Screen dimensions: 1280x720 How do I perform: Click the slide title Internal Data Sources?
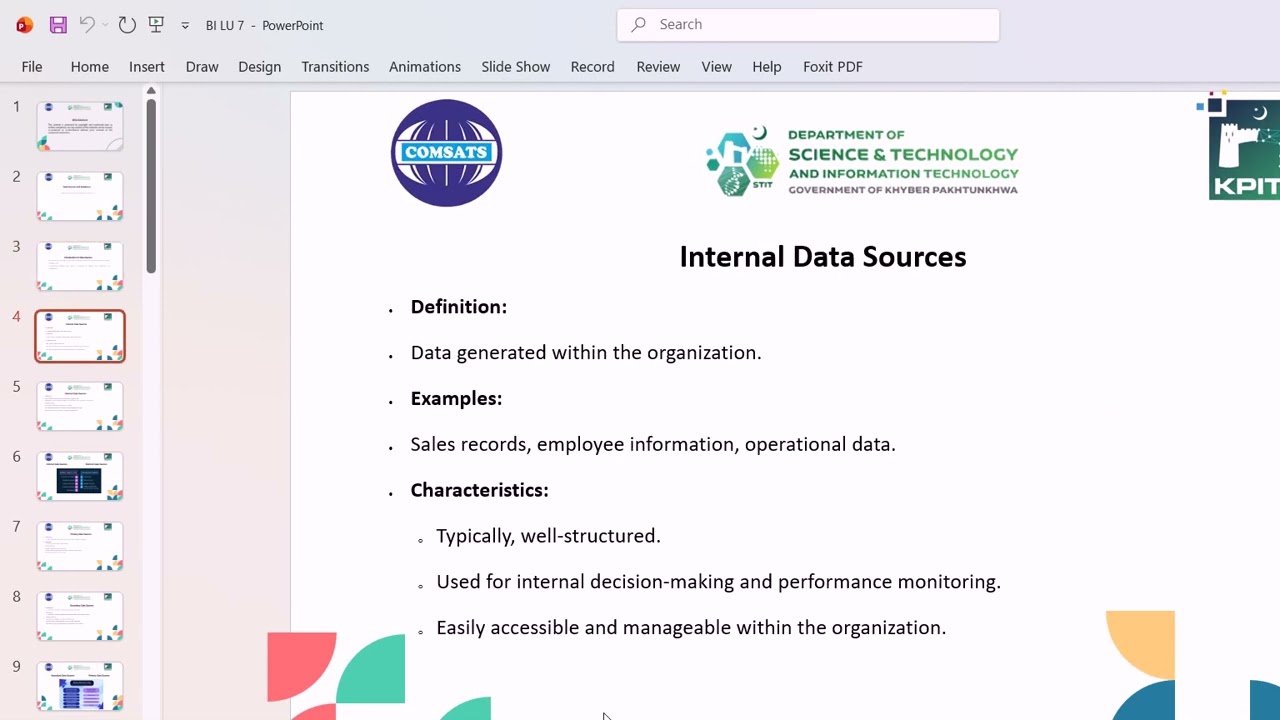click(x=823, y=257)
